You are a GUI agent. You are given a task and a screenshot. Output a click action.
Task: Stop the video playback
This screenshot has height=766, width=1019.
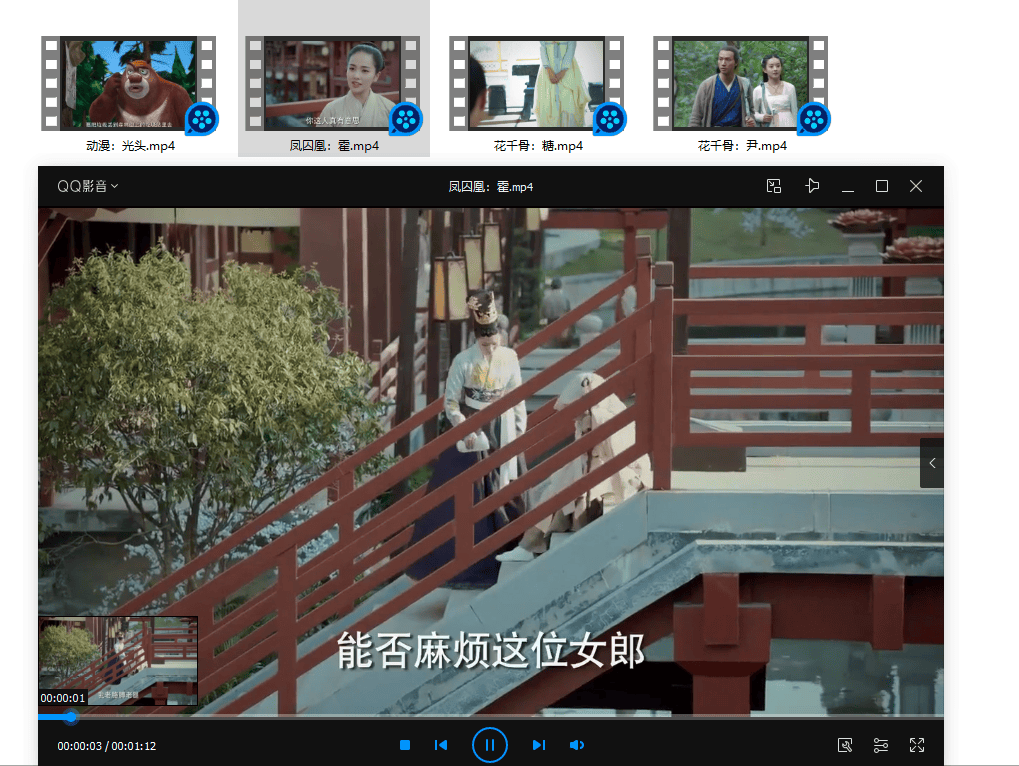405,745
